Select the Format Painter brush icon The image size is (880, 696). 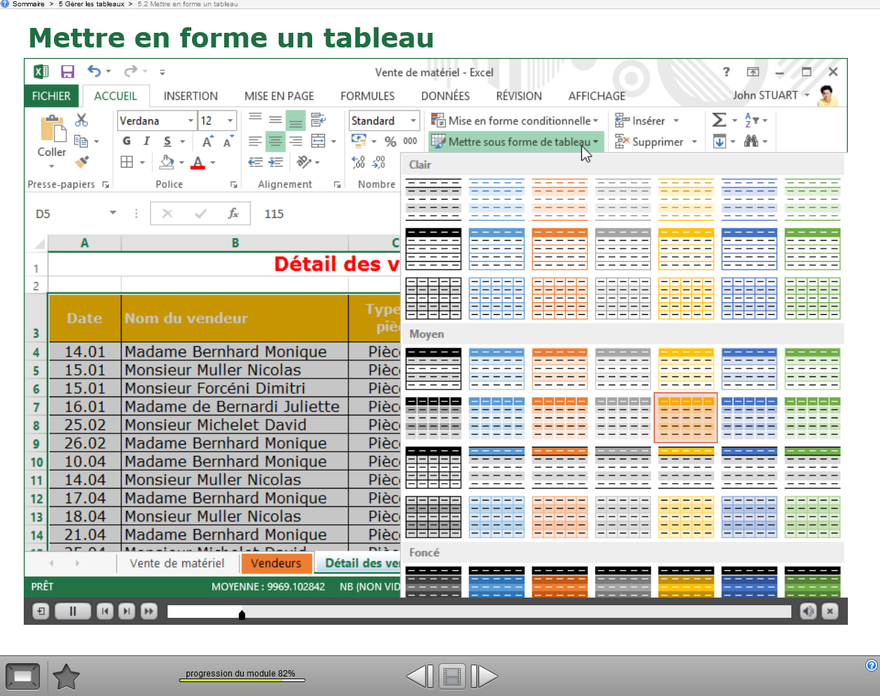click(x=81, y=162)
